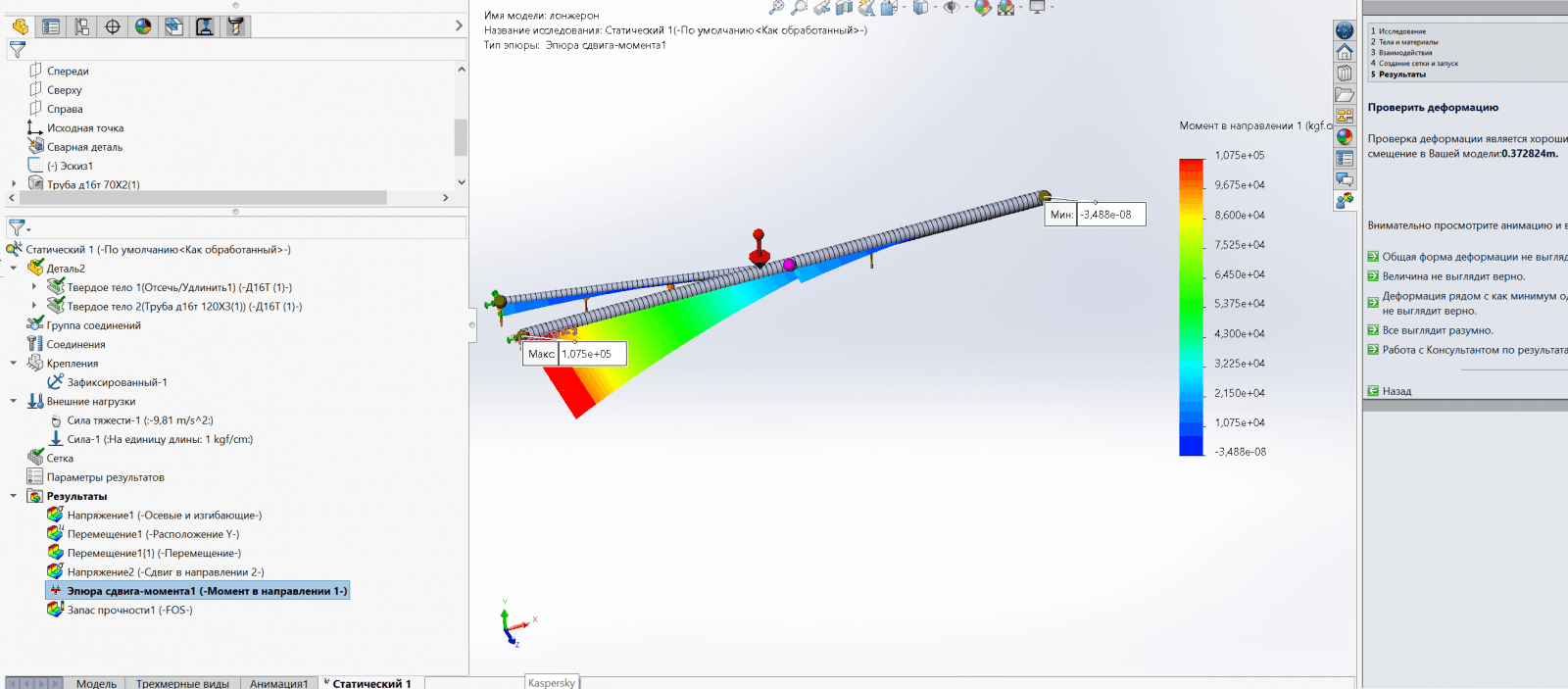Open the DimXpertManager crosshair tab
1568x689 pixels.
(113, 26)
